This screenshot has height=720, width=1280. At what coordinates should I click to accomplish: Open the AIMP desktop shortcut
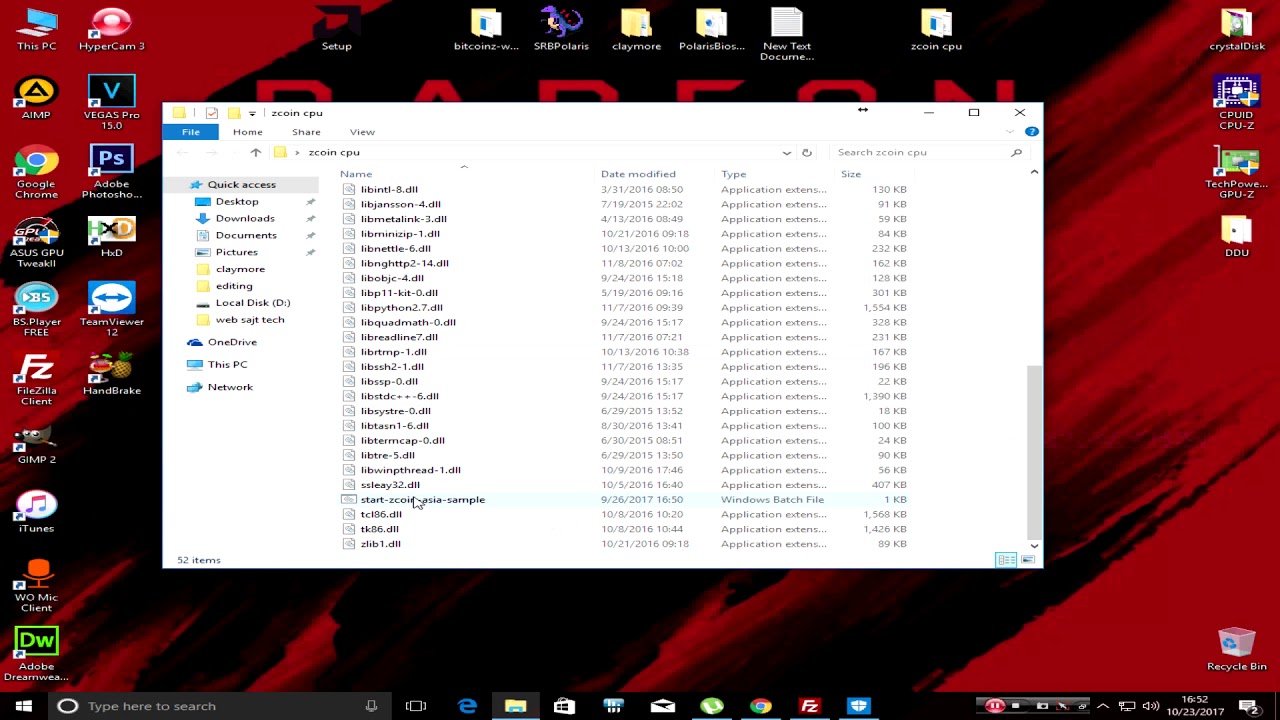point(36,98)
